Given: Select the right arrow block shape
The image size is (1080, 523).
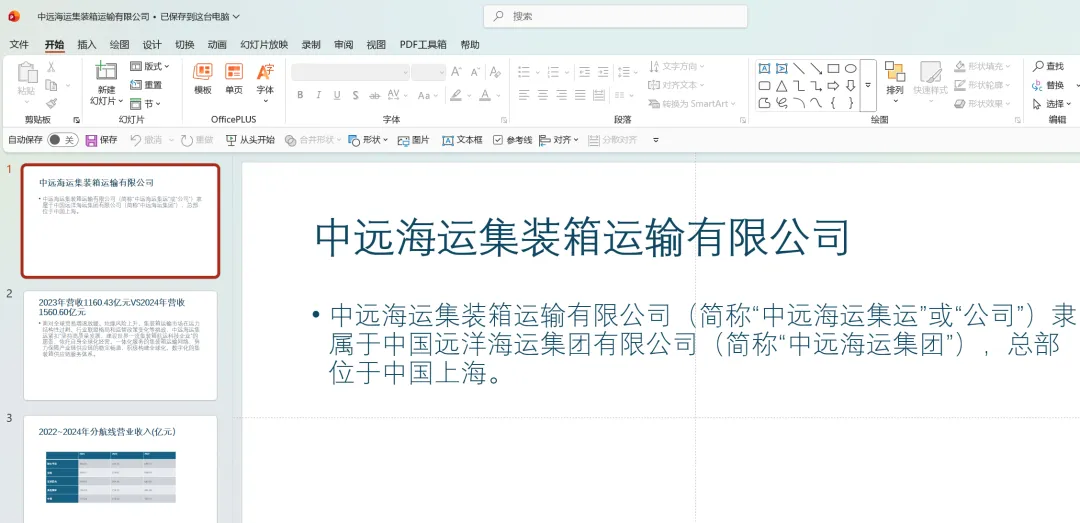Looking at the screenshot, I should 833,86.
